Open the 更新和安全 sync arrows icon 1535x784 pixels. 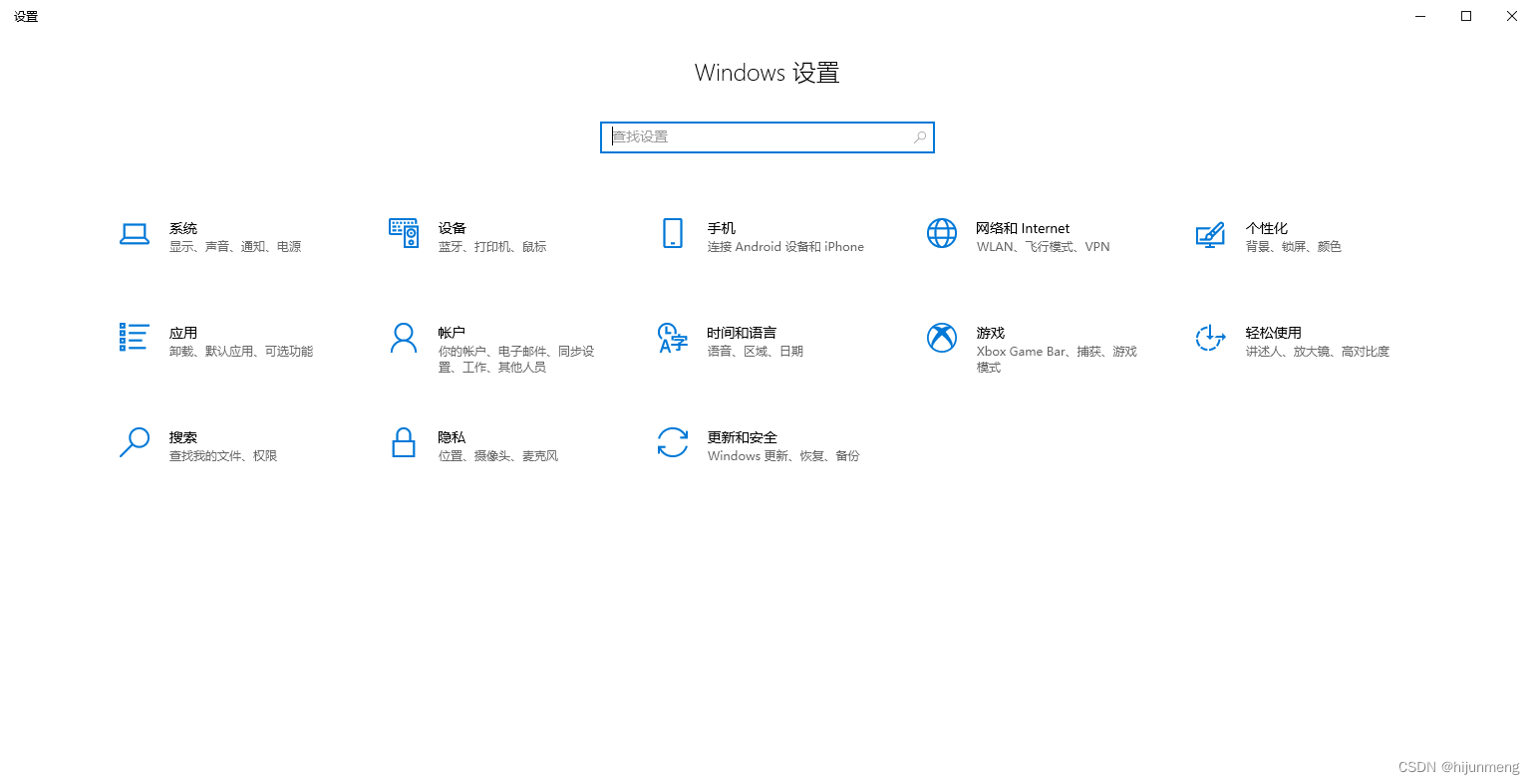coord(673,442)
